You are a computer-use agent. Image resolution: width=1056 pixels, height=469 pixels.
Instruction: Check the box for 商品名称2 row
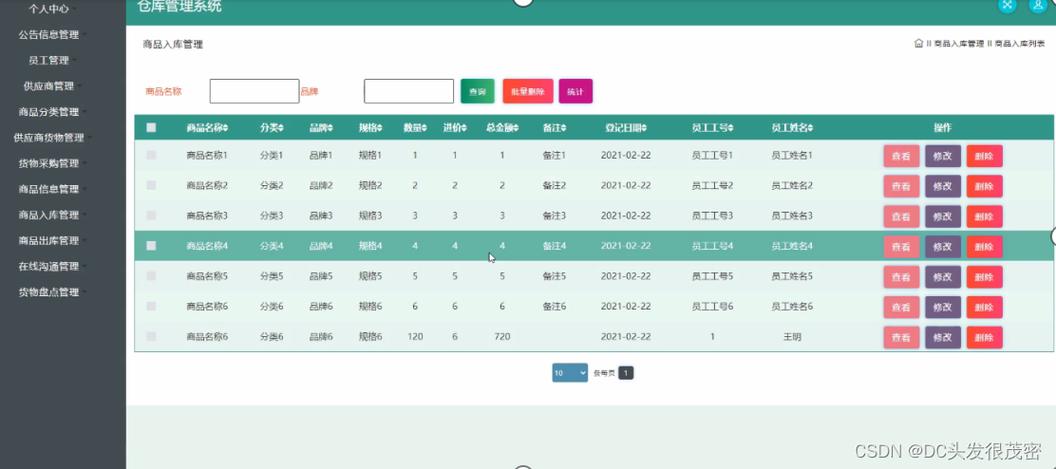(152, 185)
